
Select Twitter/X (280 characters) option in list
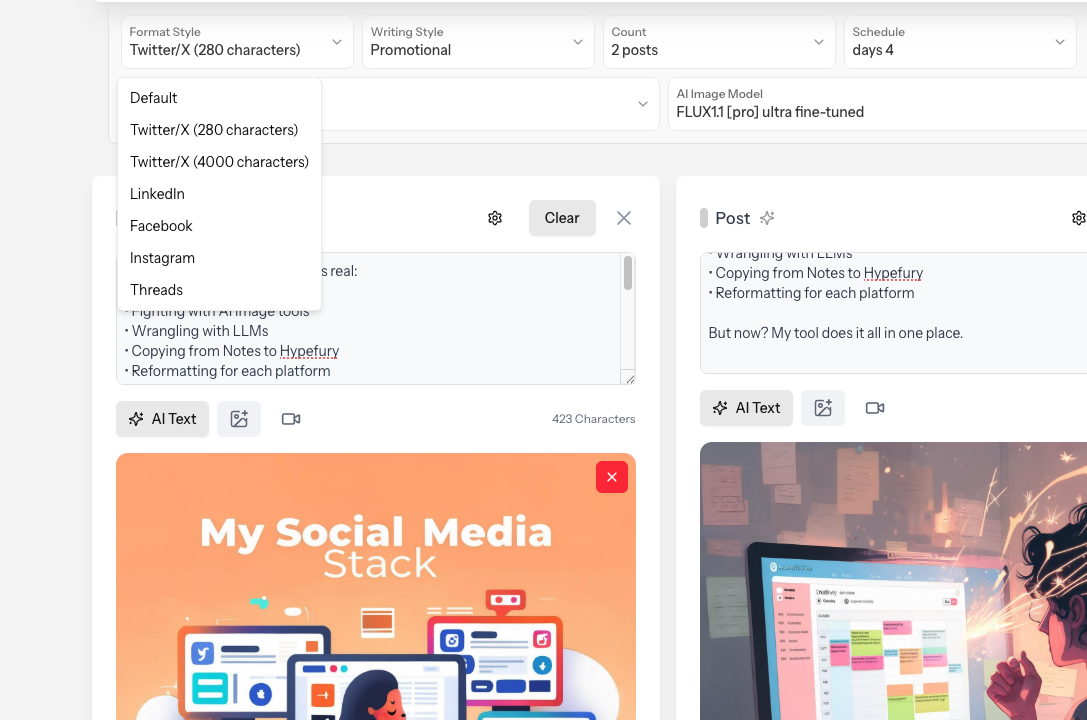(x=219, y=130)
